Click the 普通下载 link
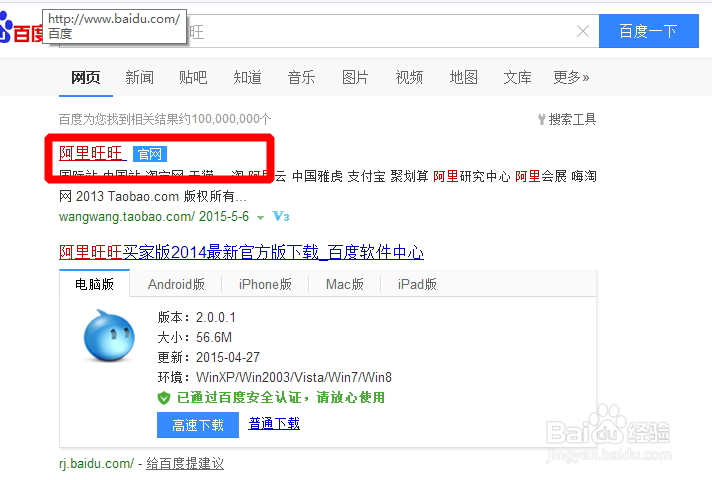The height and width of the screenshot is (480, 712). click(x=274, y=424)
